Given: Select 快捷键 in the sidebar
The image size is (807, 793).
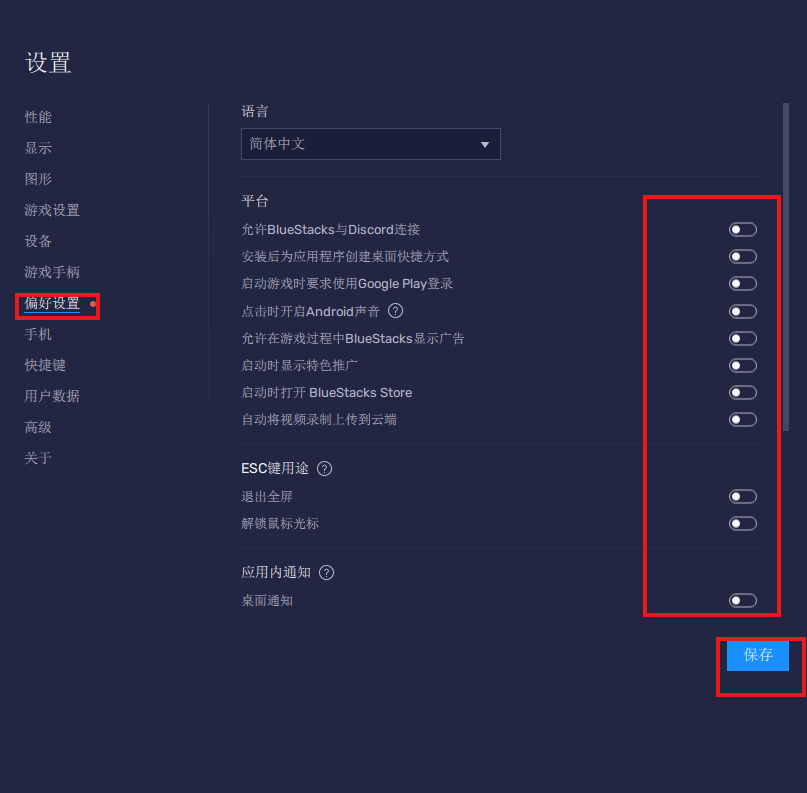Looking at the screenshot, I should coord(45,365).
